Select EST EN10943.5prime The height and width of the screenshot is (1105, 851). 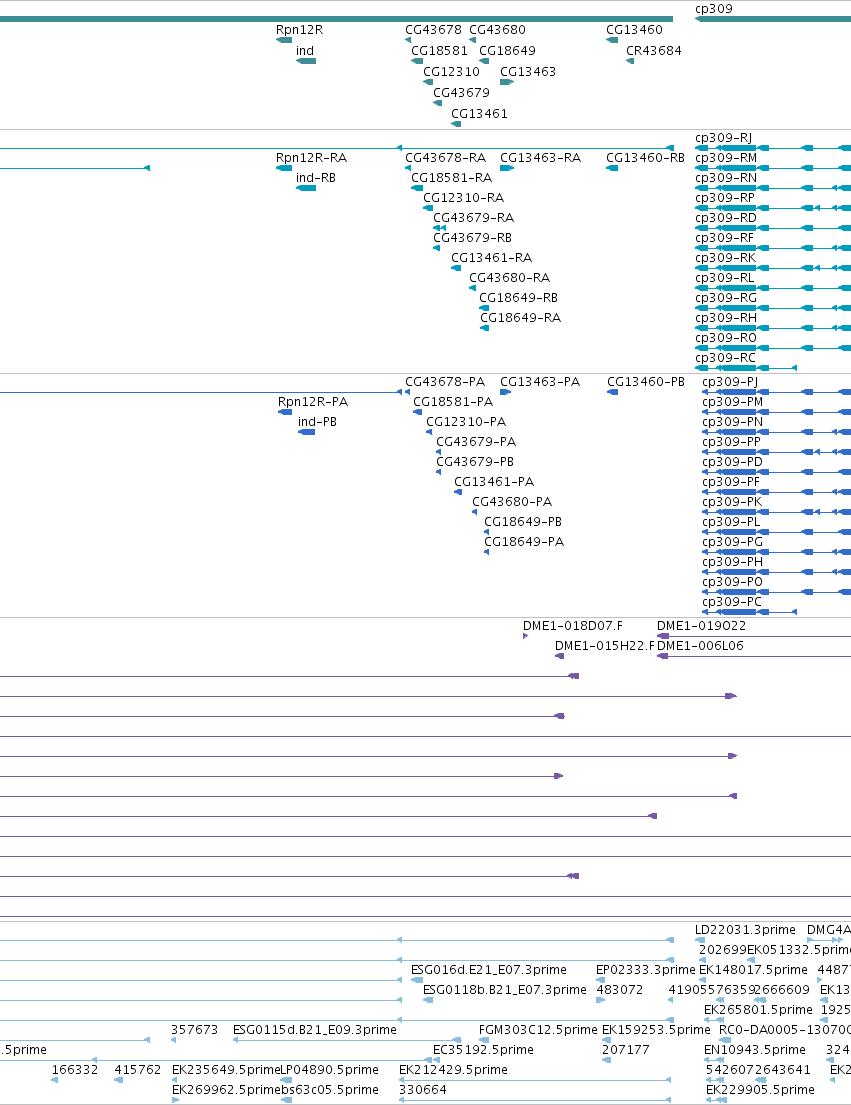[754, 1050]
